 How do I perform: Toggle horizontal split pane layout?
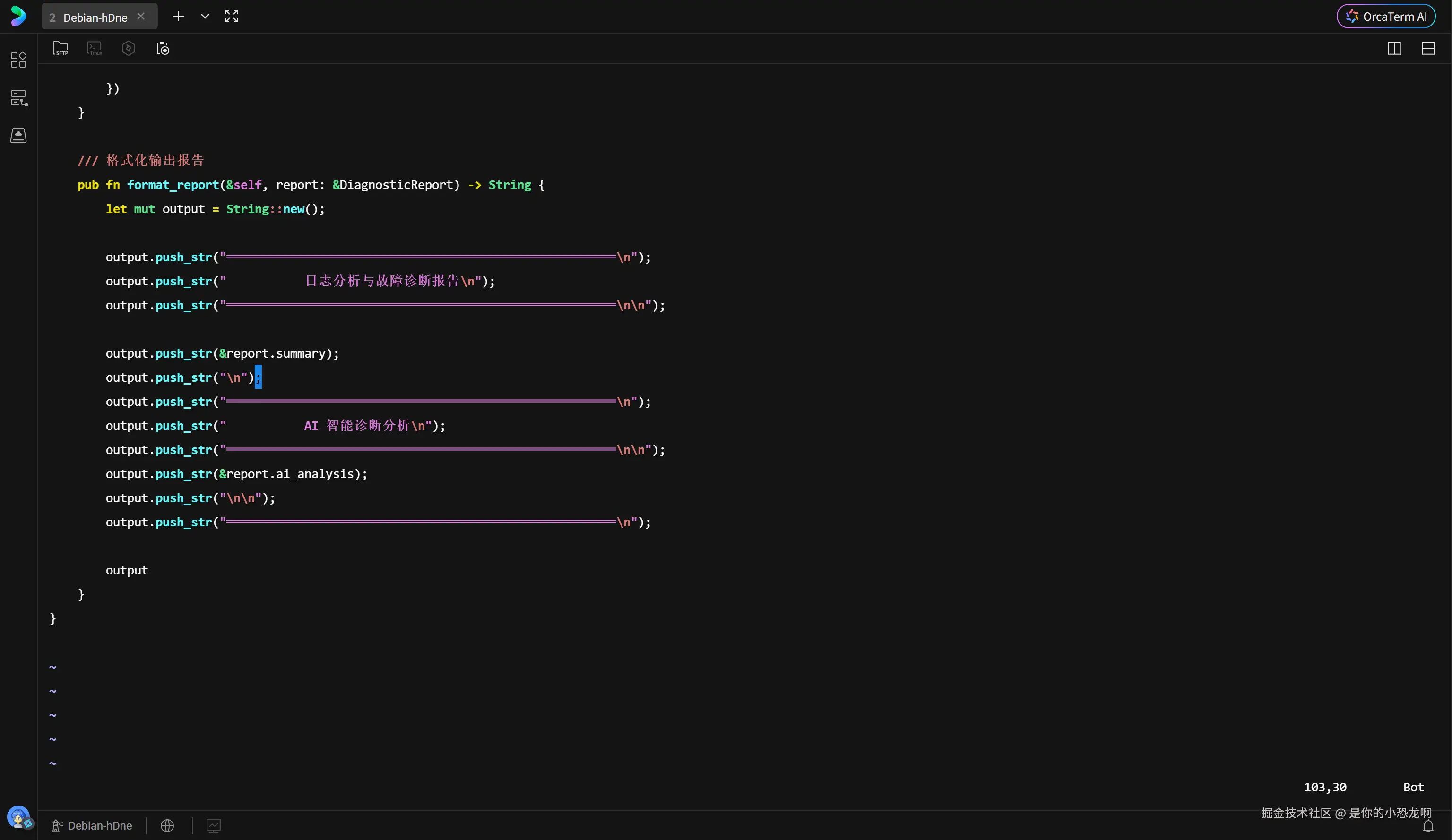1428,48
